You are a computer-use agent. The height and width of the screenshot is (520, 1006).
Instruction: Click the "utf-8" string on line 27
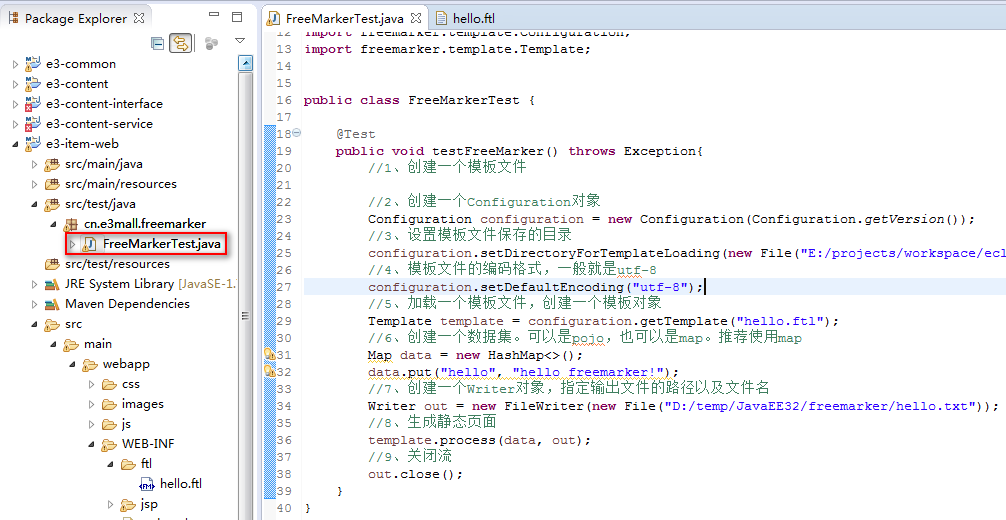click(x=660, y=287)
